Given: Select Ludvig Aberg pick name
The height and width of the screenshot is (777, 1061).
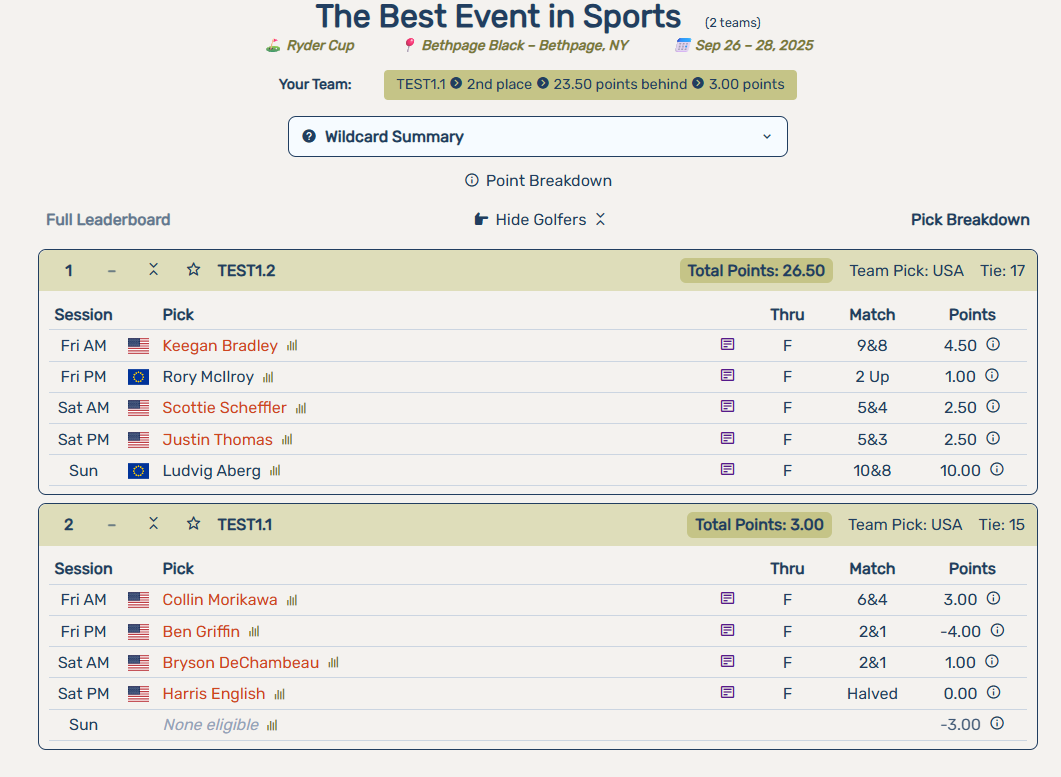Looking at the screenshot, I should coord(211,471).
